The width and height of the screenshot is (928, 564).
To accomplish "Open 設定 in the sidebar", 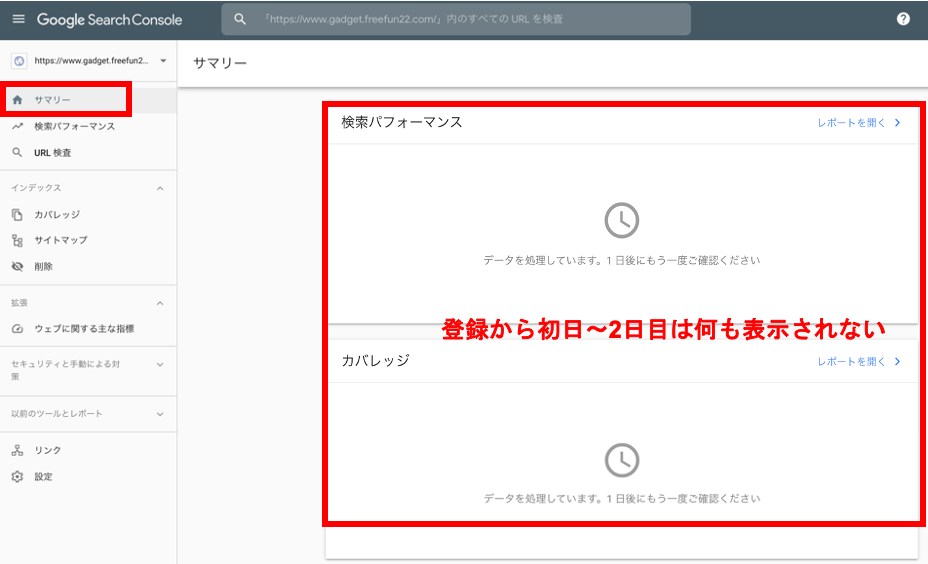I will click(43, 476).
